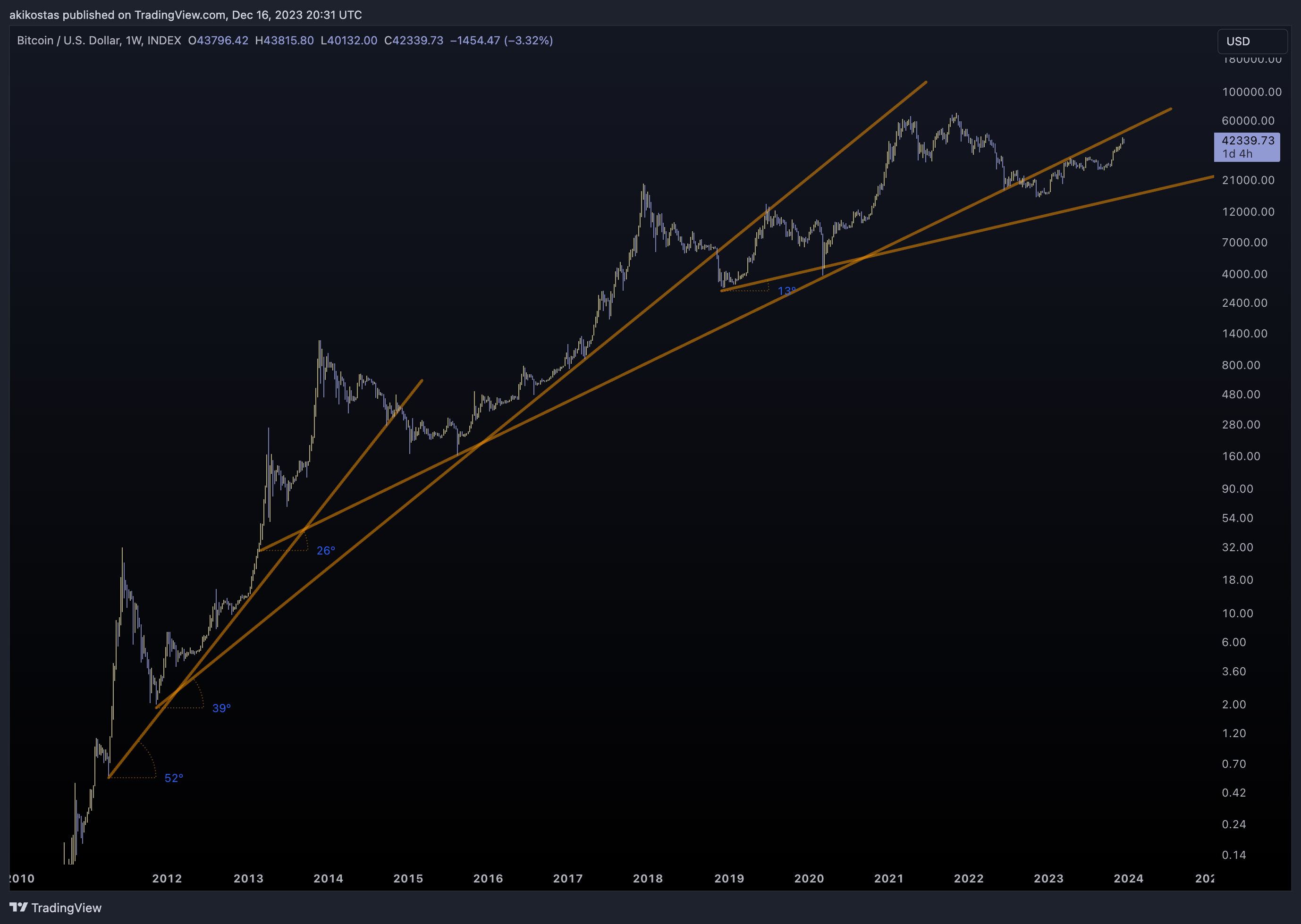Click the 800.00 price scale label
The height and width of the screenshot is (924, 1301).
1241,365
